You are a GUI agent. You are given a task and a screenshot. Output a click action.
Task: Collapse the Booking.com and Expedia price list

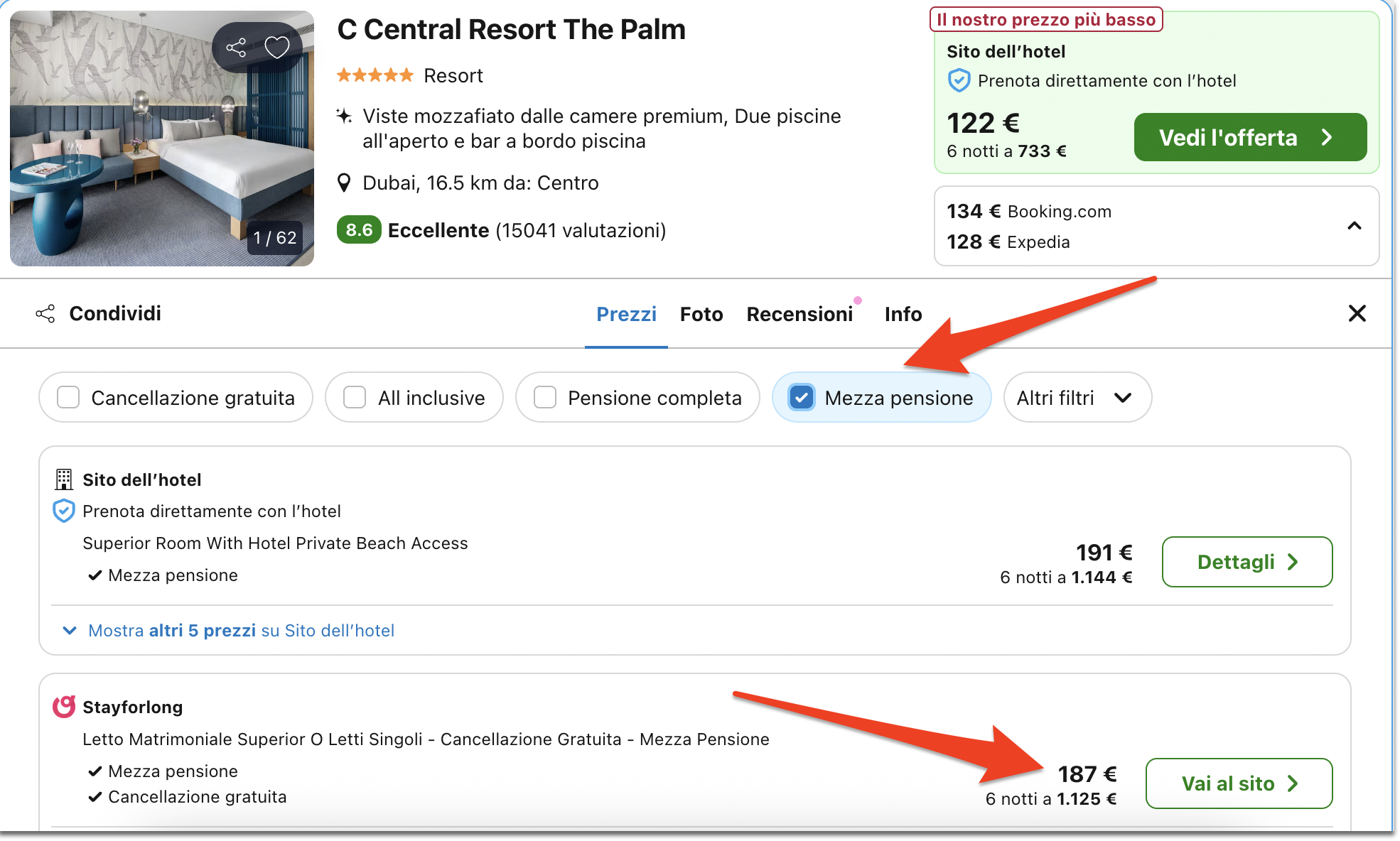(x=1355, y=226)
